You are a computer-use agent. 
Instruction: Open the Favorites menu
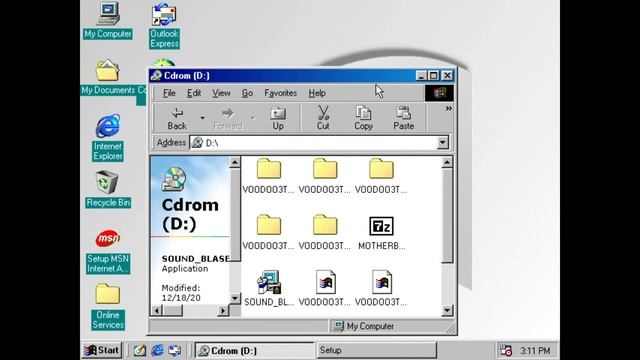(x=280, y=93)
